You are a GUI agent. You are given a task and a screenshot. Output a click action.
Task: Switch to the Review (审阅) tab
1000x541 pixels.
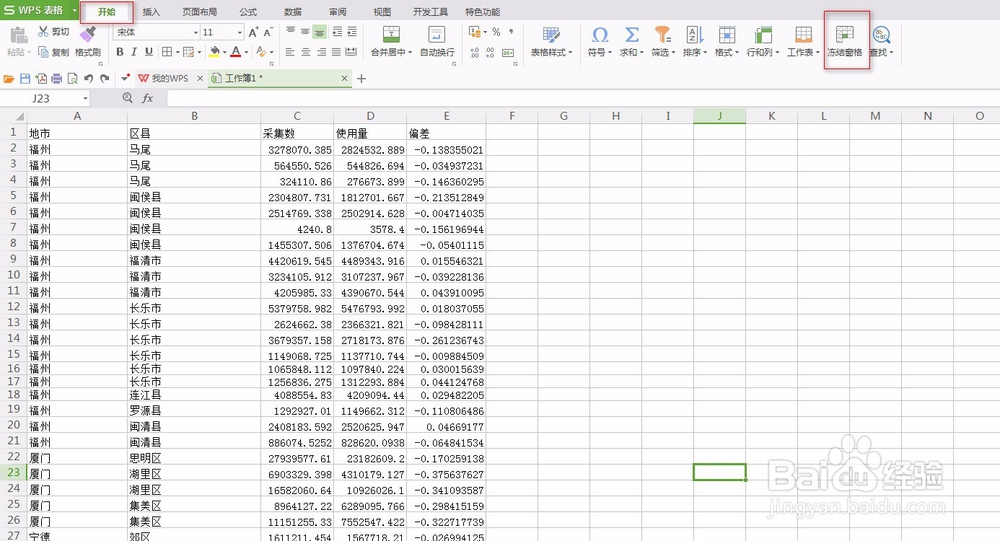point(337,11)
